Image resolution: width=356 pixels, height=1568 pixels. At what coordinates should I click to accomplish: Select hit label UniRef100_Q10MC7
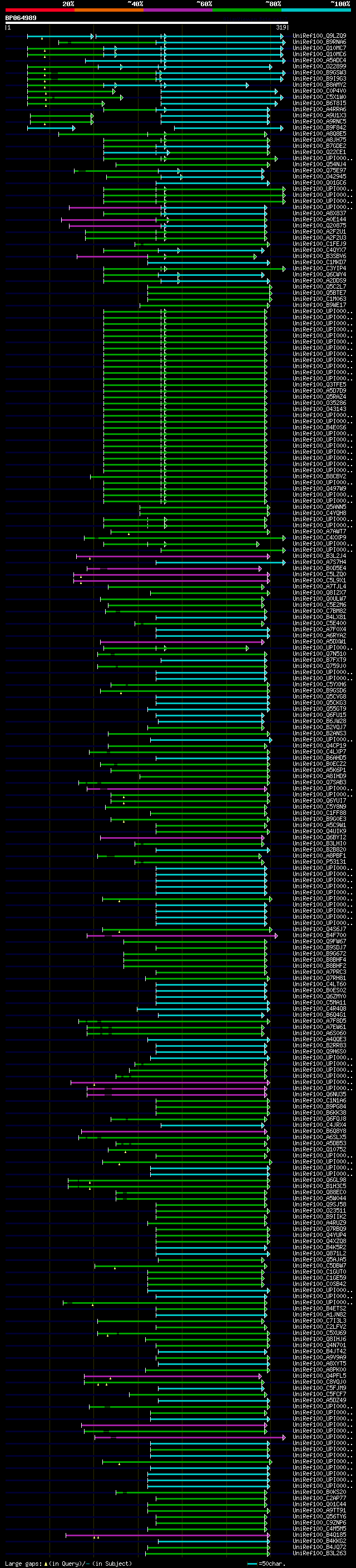point(319,48)
